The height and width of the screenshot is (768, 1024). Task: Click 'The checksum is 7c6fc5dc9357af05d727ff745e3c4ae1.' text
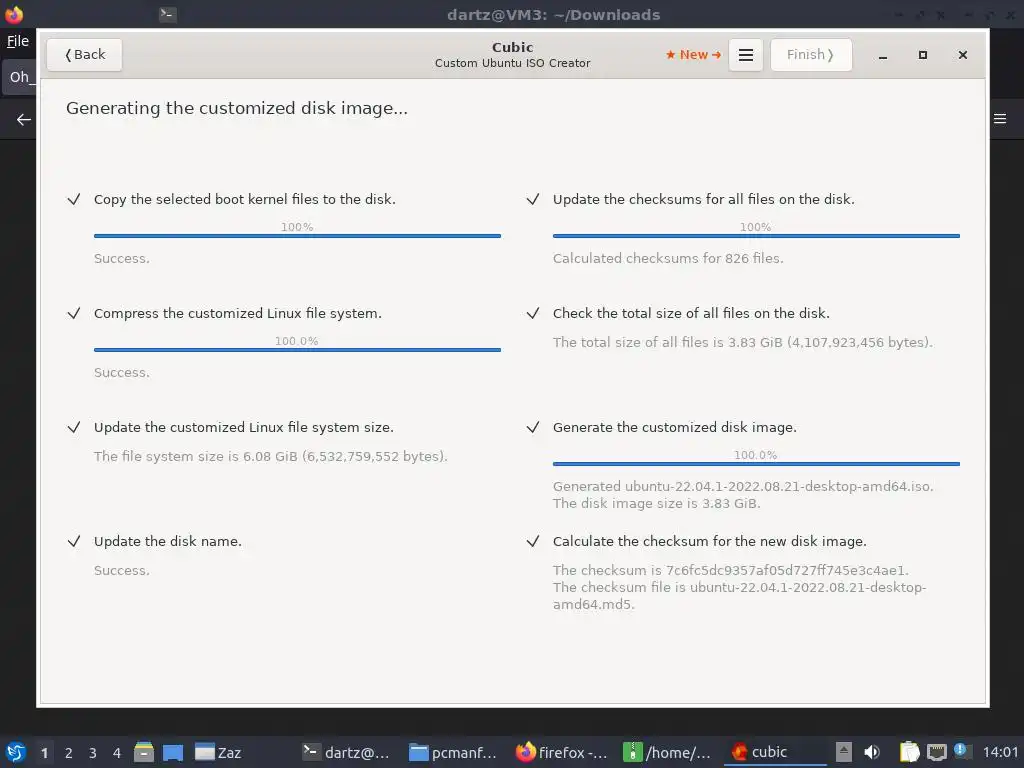coord(731,570)
